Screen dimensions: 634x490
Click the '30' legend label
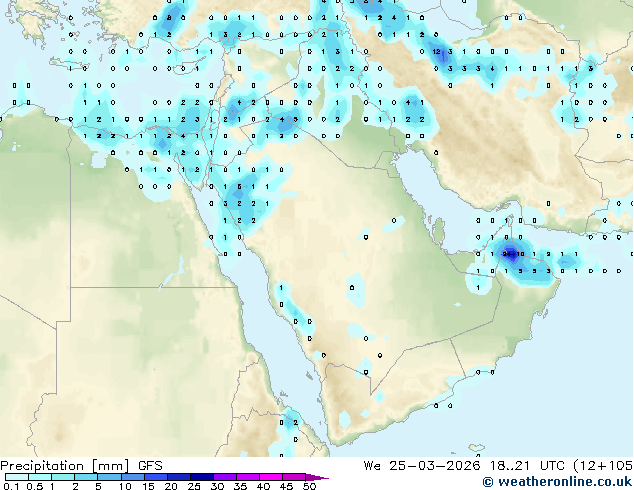217,486
